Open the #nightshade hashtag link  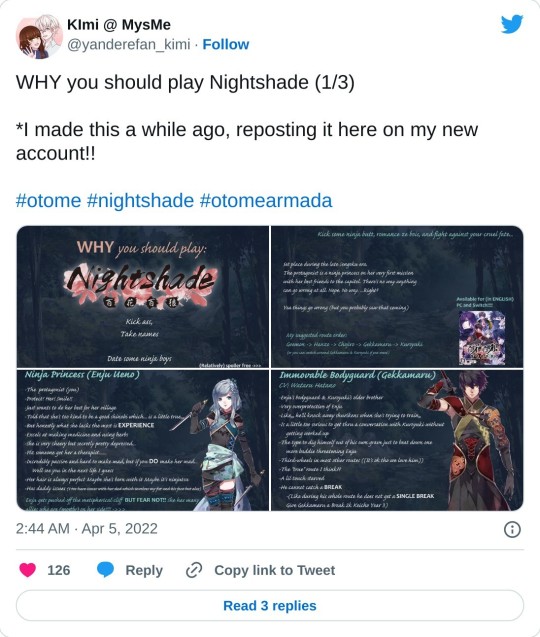[140, 201]
